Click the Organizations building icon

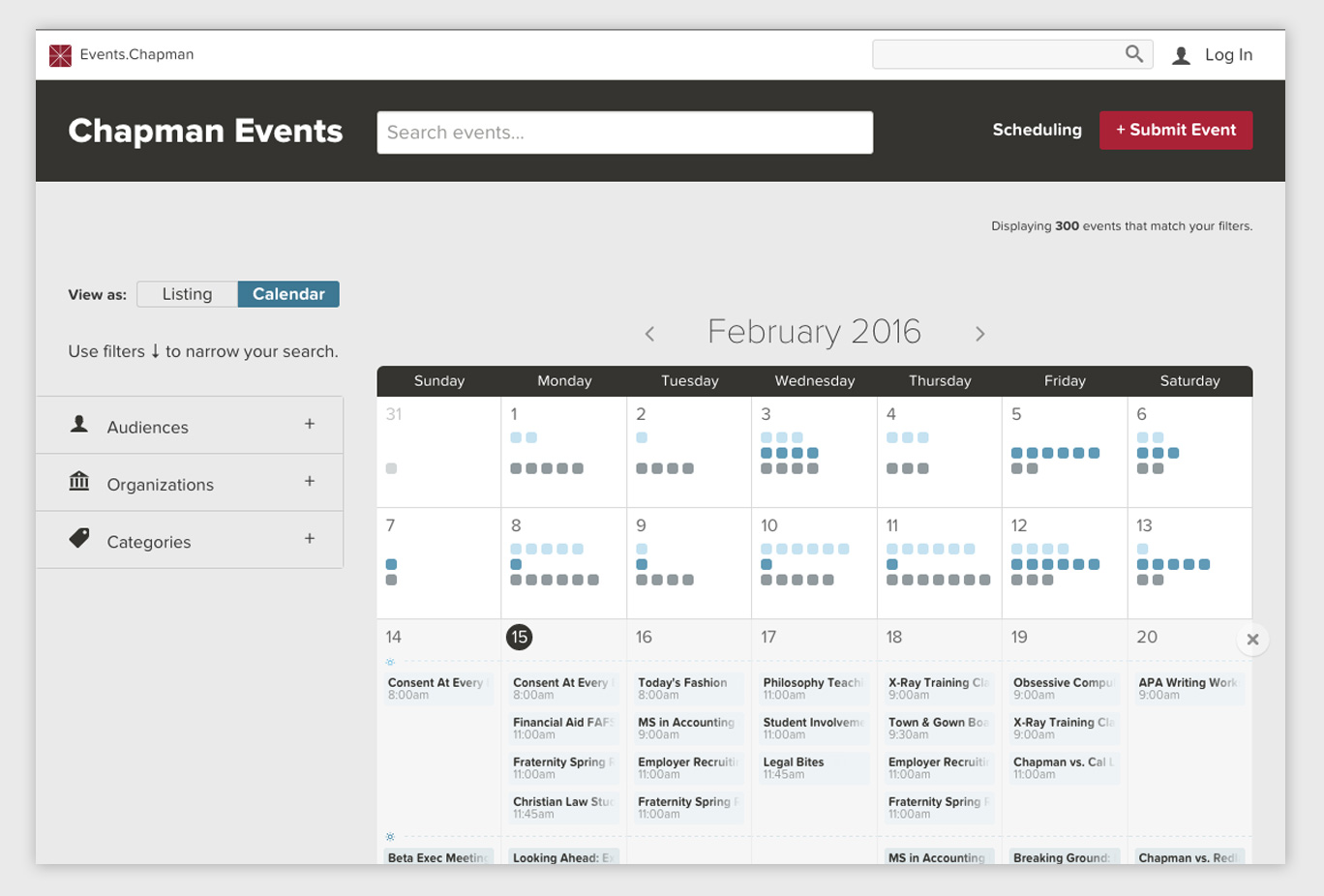coord(79,482)
